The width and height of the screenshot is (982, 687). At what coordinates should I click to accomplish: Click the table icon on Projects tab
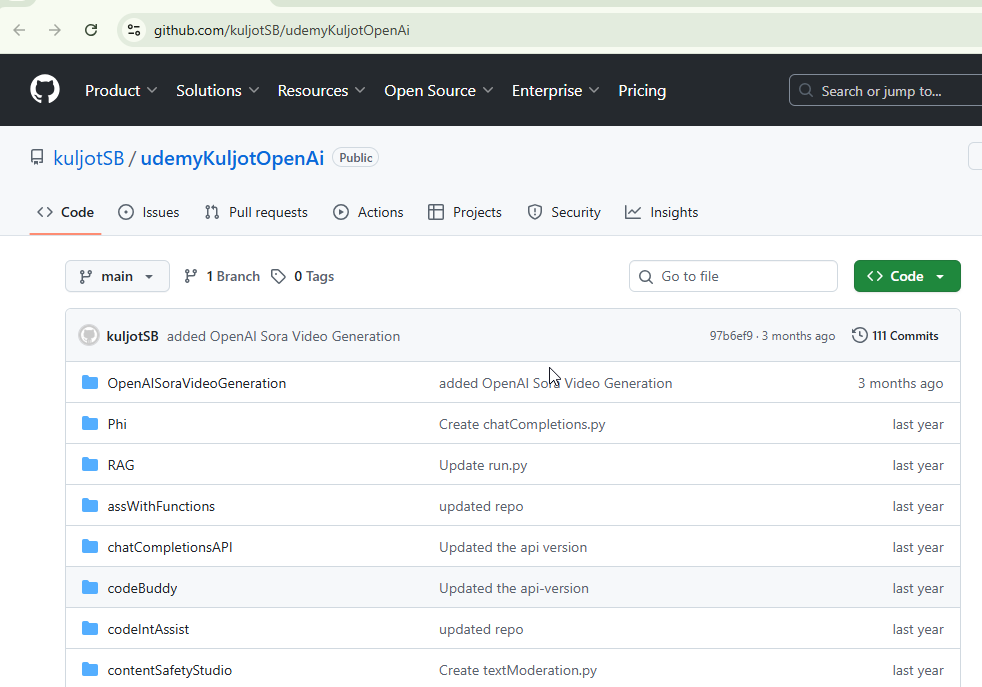coord(436,212)
